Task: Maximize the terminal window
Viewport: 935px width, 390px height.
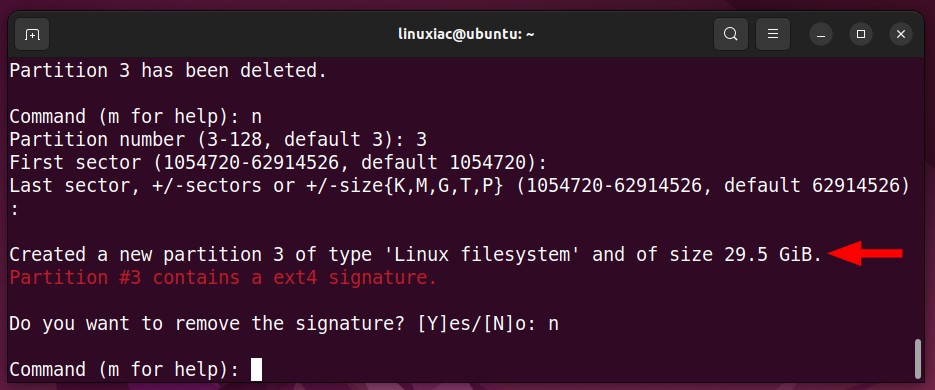Action: coord(860,35)
